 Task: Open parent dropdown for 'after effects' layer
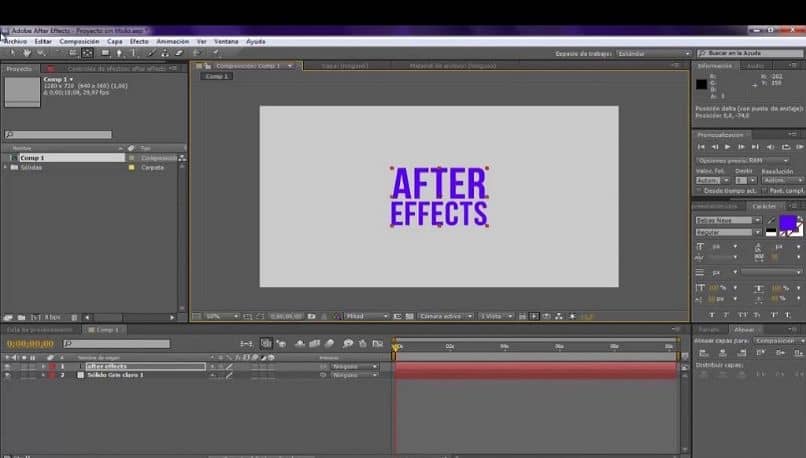pos(354,367)
